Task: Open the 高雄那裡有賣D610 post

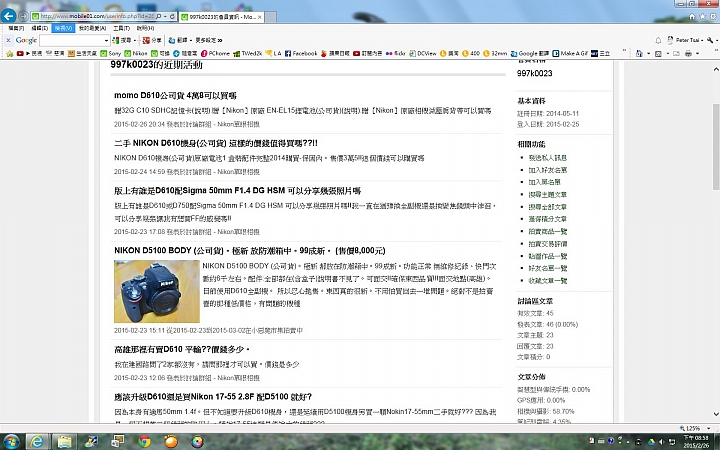Action: tap(182, 349)
